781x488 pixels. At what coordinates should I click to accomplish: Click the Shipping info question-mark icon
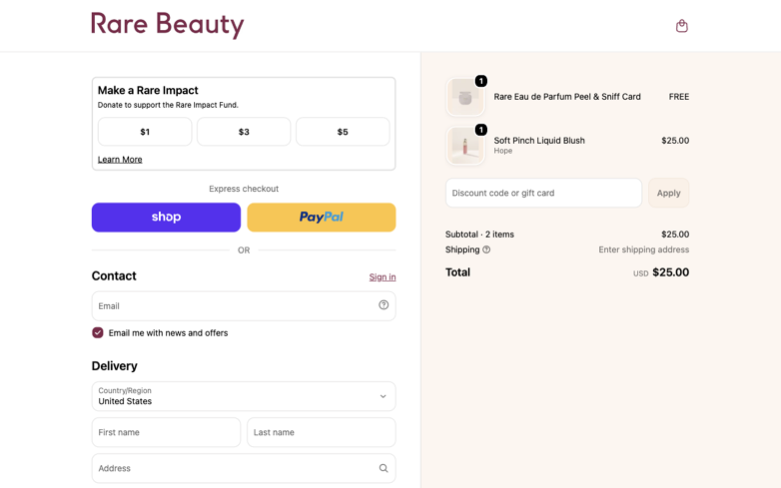pos(486,249)
